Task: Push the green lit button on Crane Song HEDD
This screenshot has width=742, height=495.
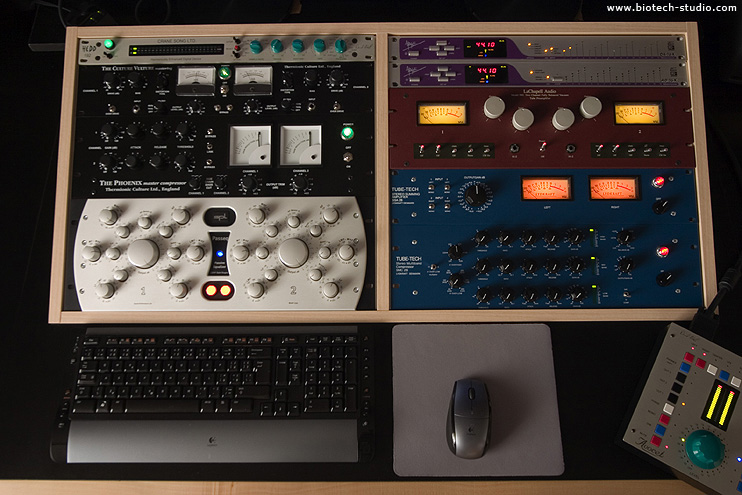Action: 109,44
